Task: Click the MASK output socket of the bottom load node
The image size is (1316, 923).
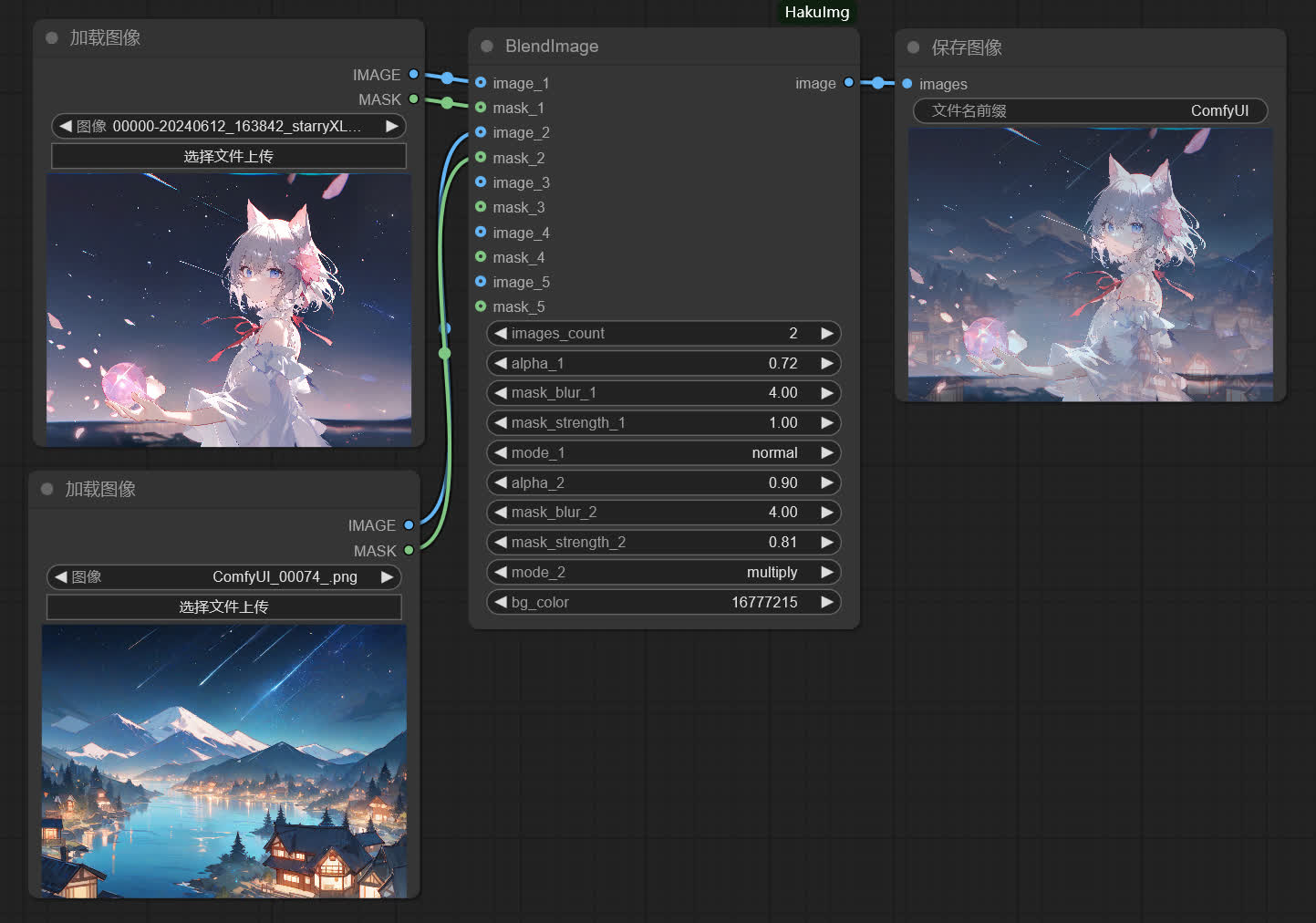Action: [409, 550]
